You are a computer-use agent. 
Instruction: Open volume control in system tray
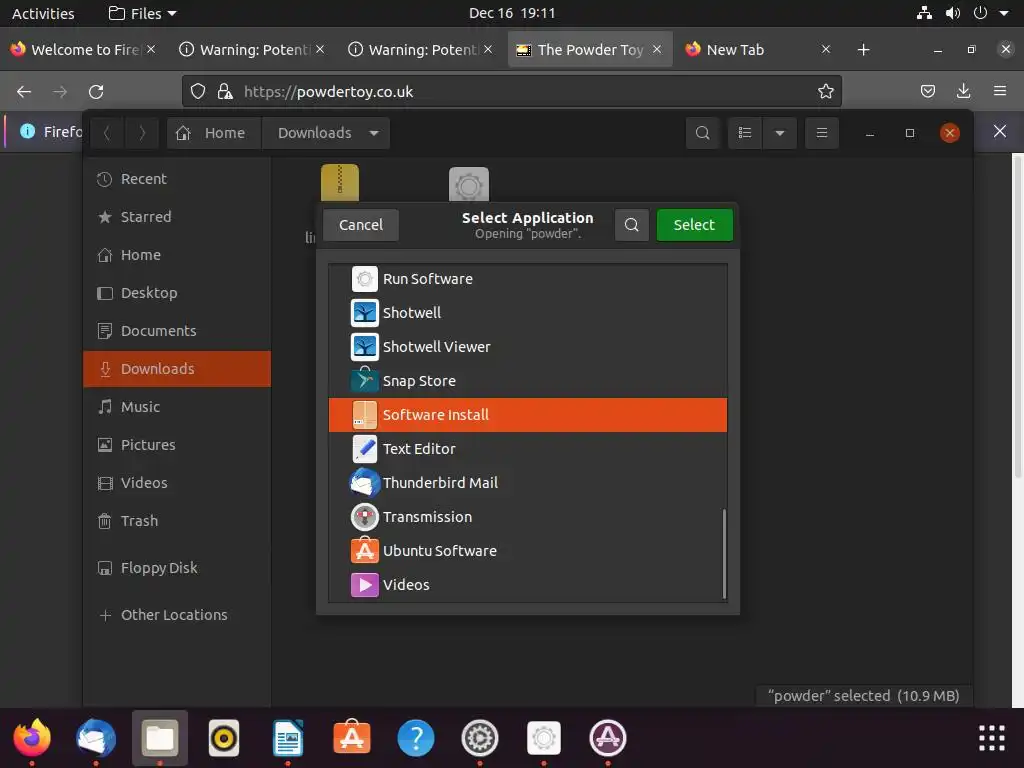point(953,13)
